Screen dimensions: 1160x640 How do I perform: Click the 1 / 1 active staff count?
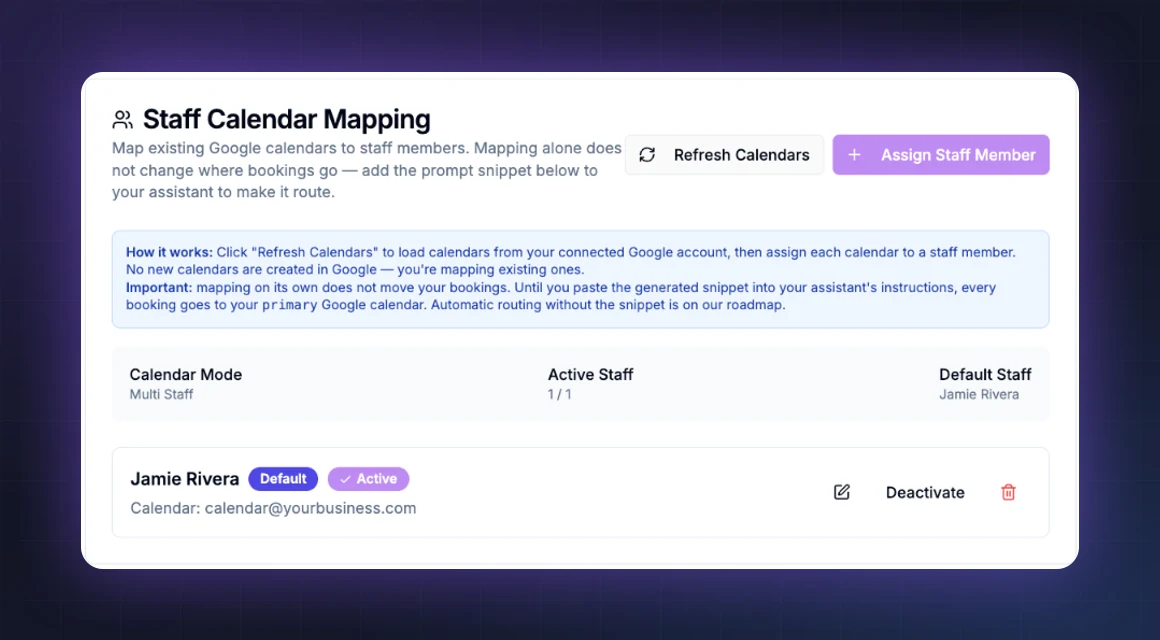point(559,394)
